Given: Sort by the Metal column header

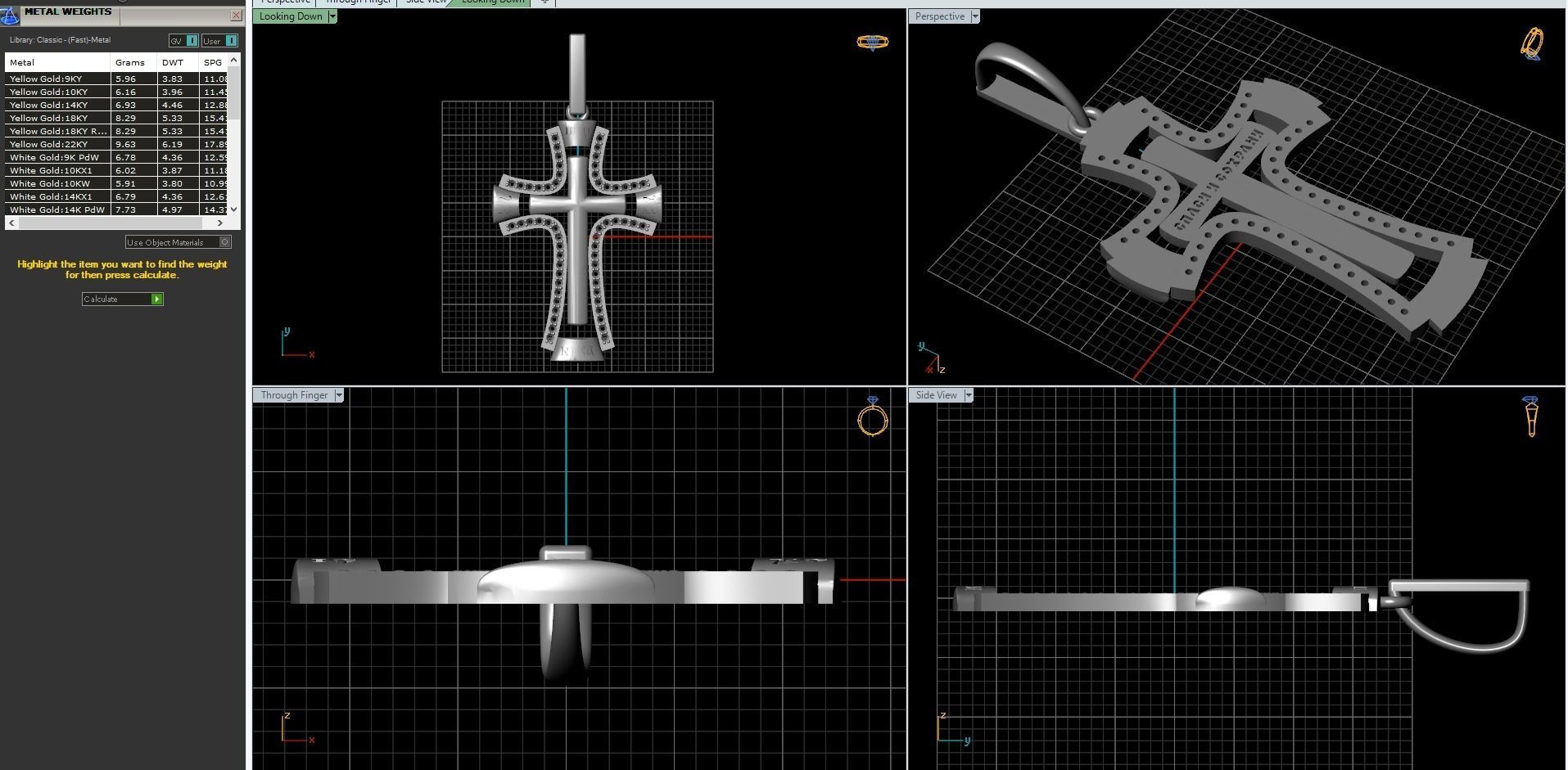Looking at the screenshot, I should (57, 62).
